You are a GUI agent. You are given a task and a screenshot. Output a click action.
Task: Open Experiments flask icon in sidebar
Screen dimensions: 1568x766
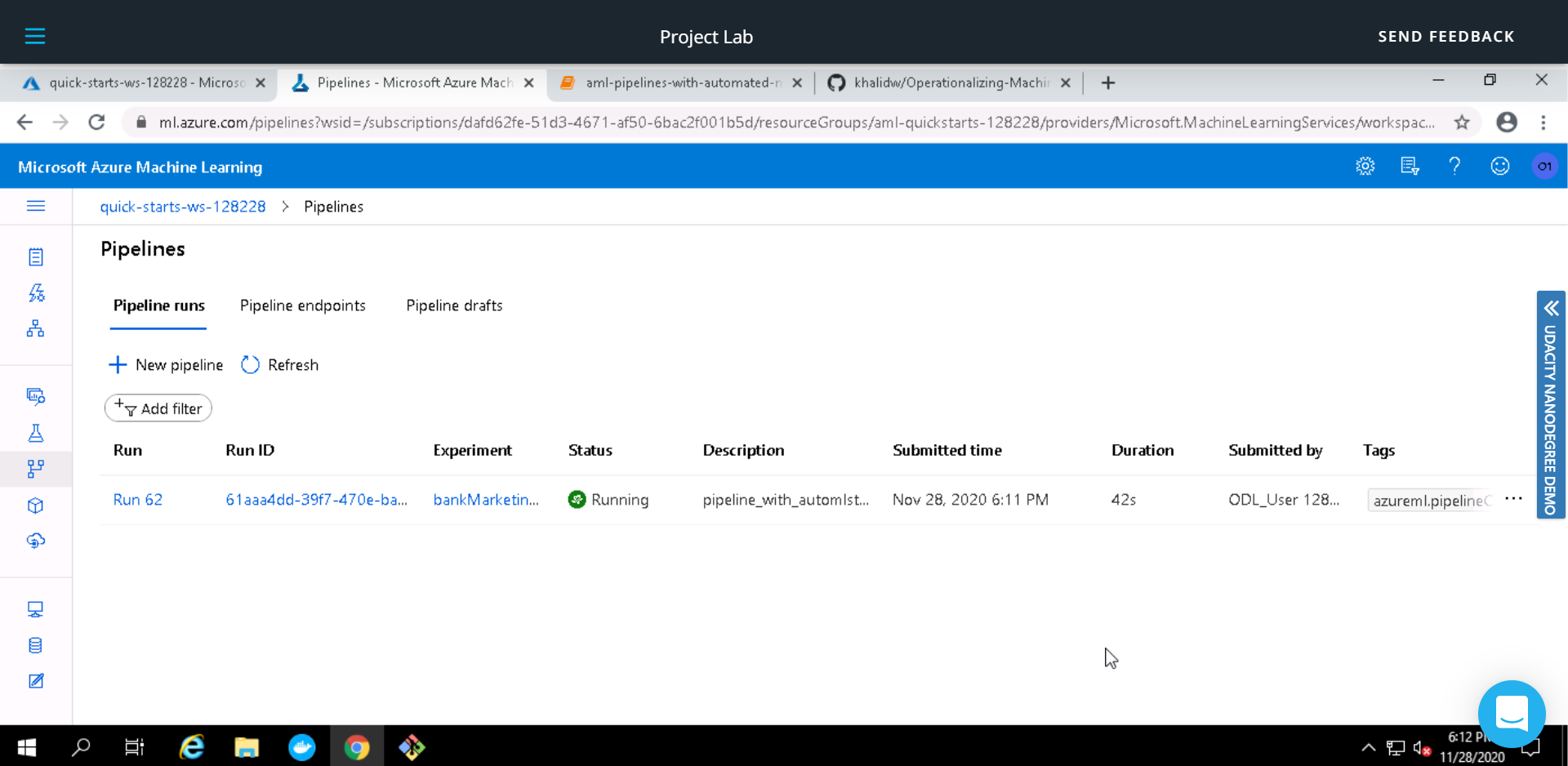point(36,433)
